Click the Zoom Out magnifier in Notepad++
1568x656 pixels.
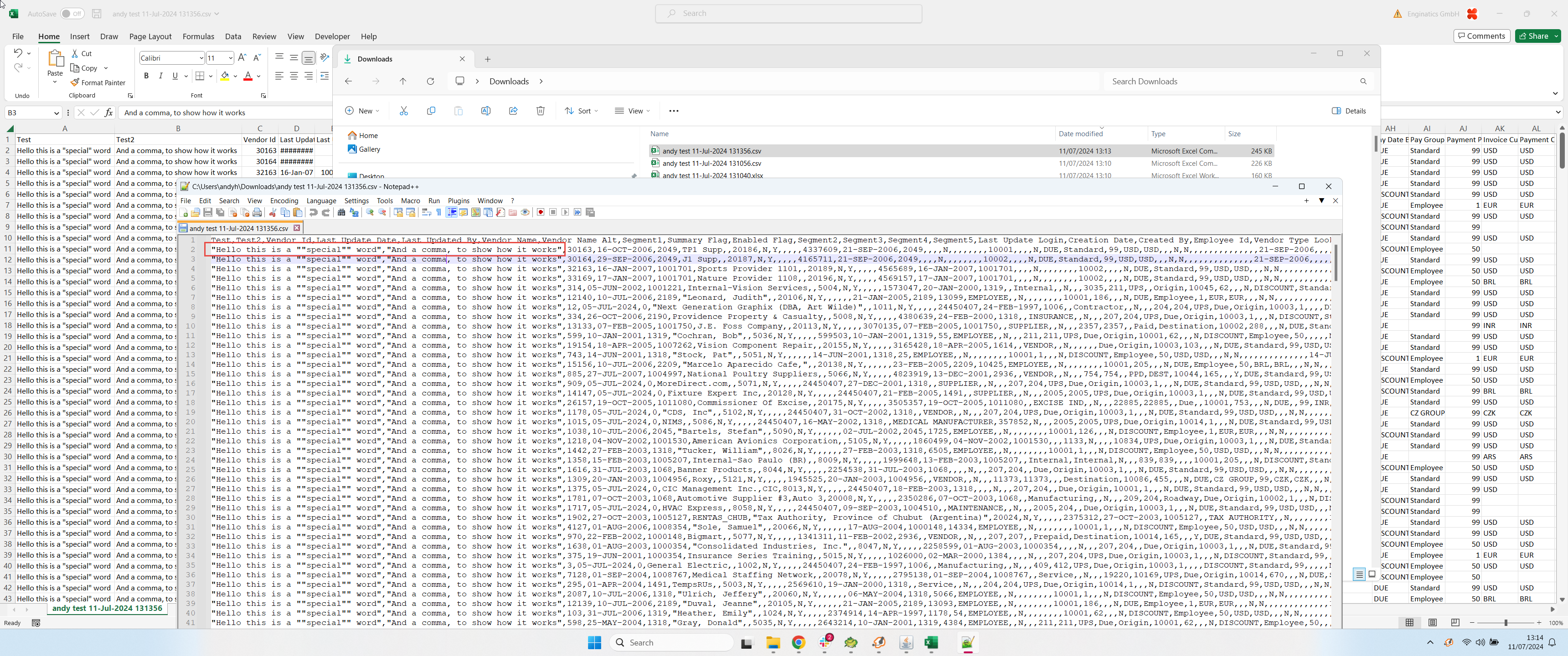point(382,212)
